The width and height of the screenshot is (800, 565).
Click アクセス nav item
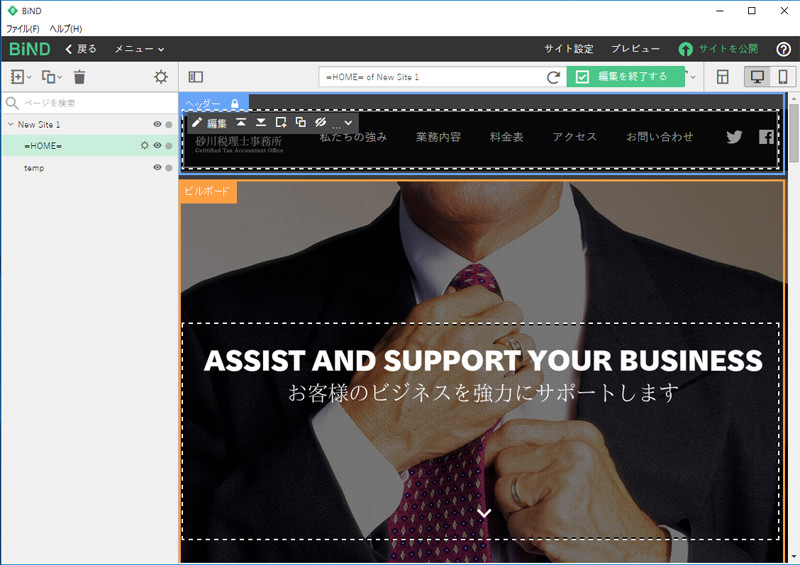point(574,137)
